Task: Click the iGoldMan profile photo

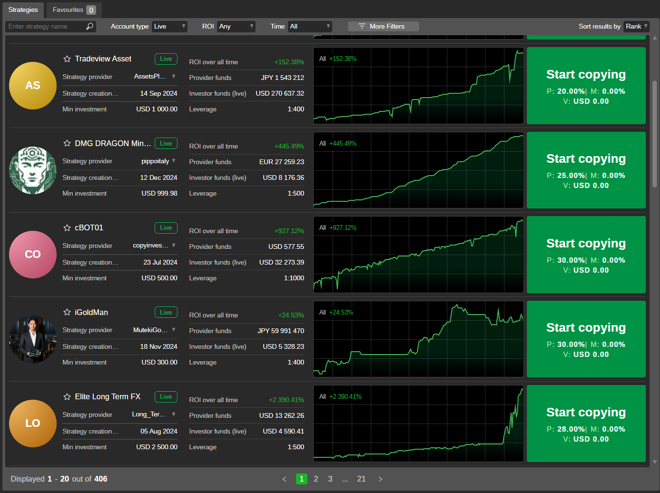Action: [x=33, y=339]
